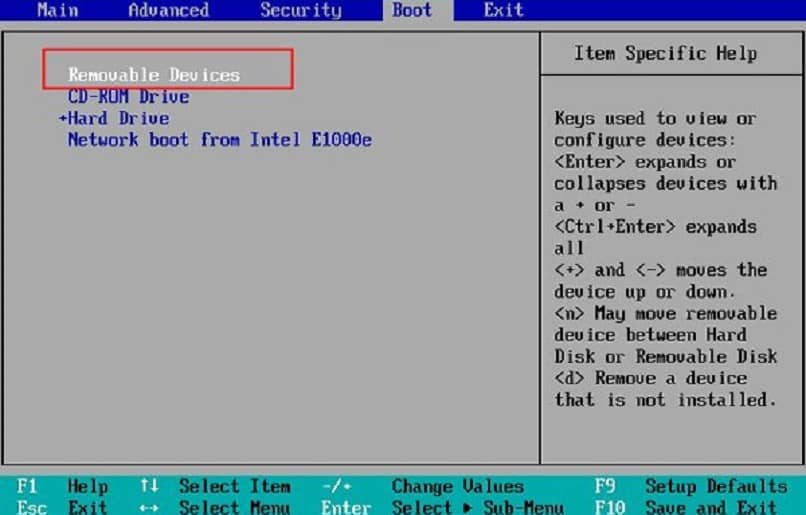Select Network boot from Intel E1000e

pyautogui.click(x=220, y=140)
